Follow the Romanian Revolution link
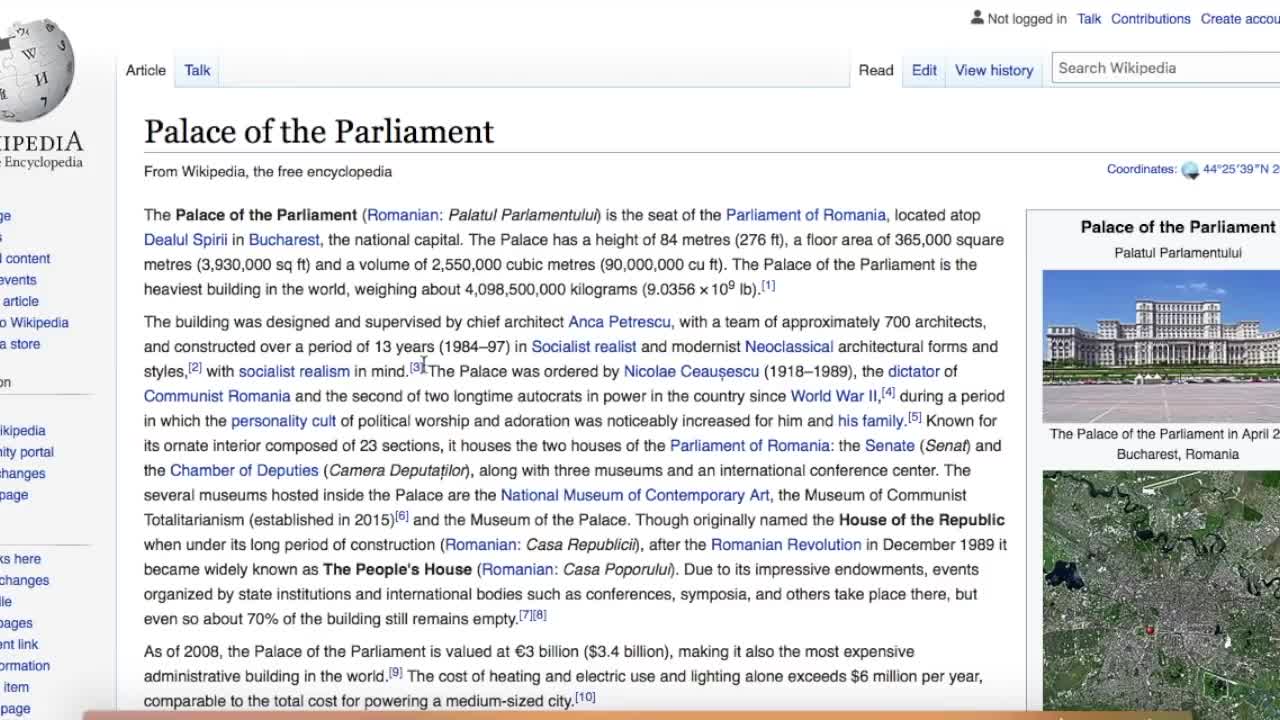 click(786, 545)
